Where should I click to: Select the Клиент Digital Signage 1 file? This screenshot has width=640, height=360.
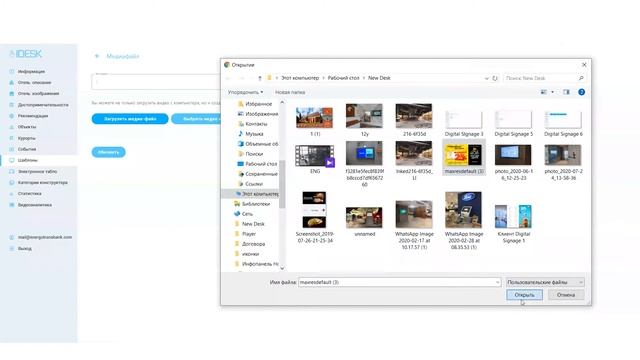pyautogui.click(x=513, y=223)
